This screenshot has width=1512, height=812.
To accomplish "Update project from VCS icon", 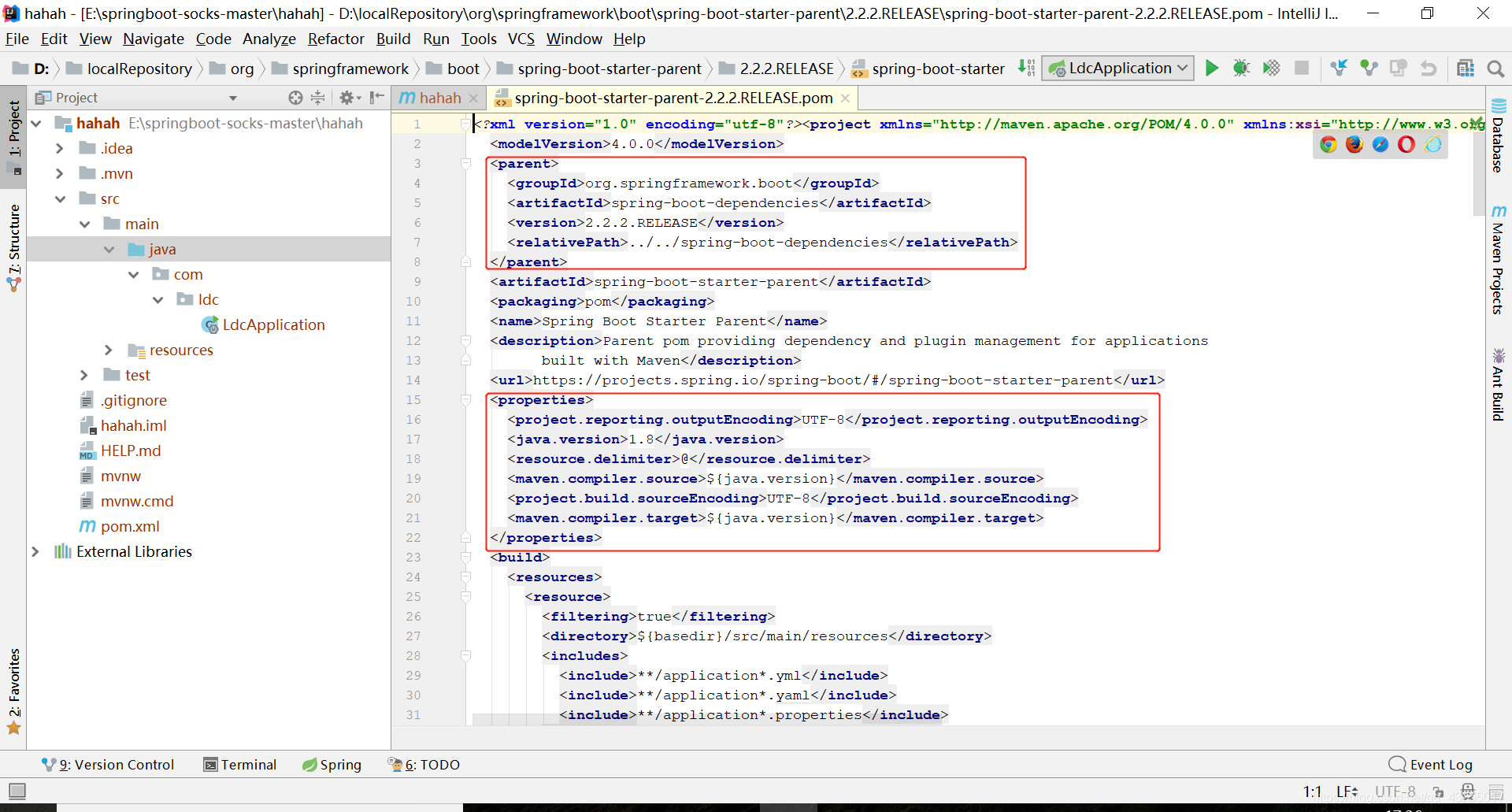I will 1339,69.
